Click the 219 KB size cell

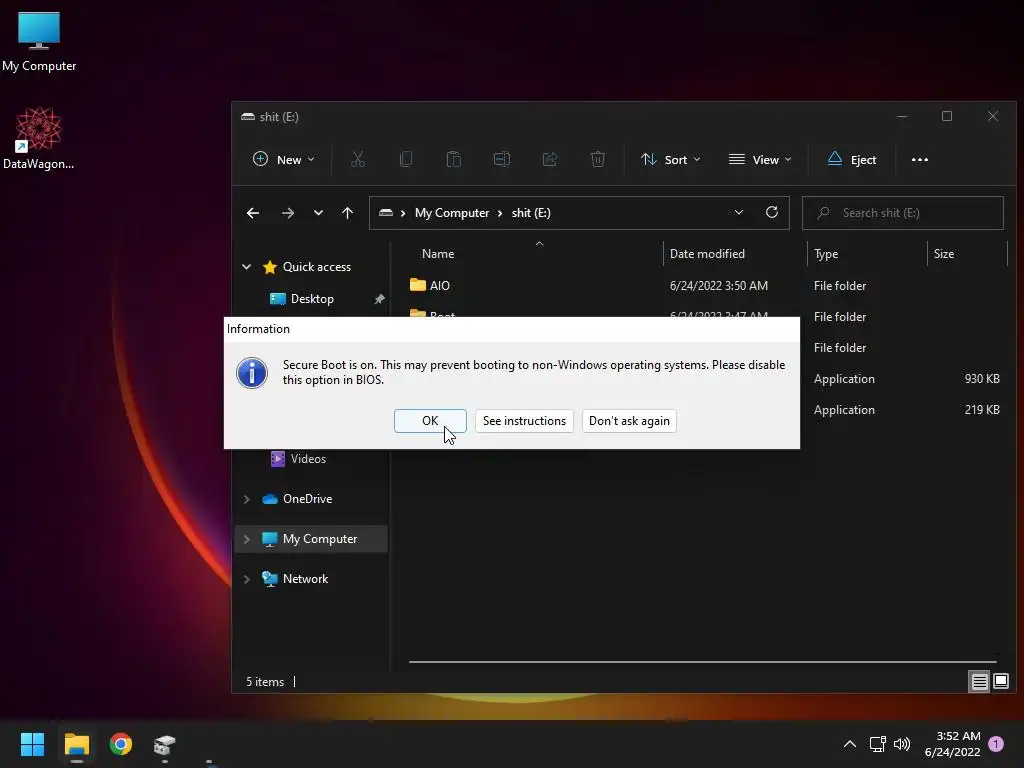[x=982, y=409]
